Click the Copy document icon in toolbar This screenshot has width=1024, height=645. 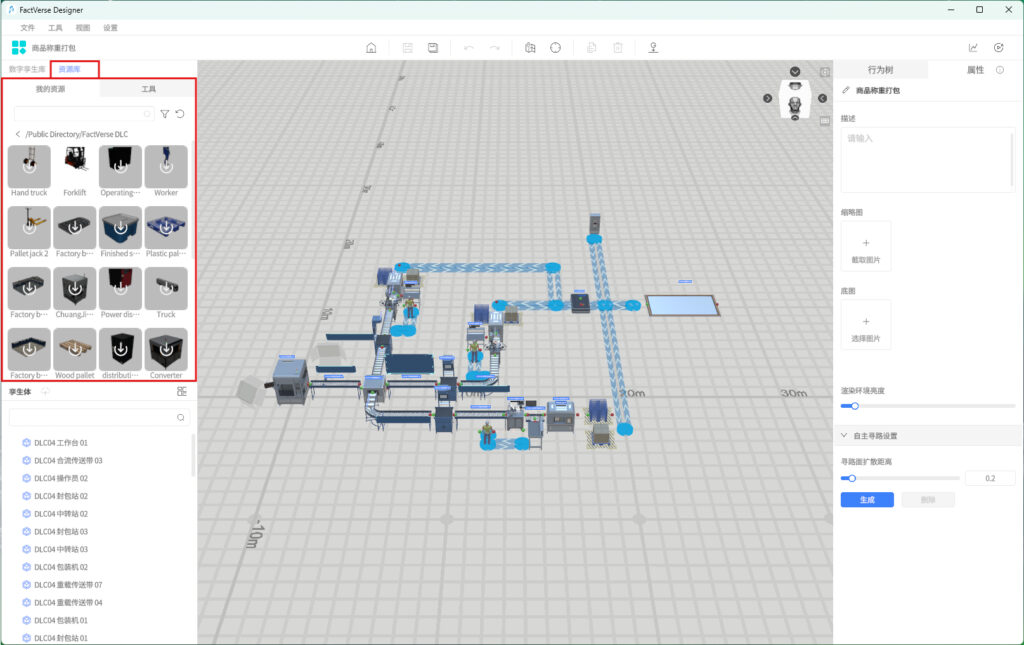pyautogui.click(x=592, y=48)
